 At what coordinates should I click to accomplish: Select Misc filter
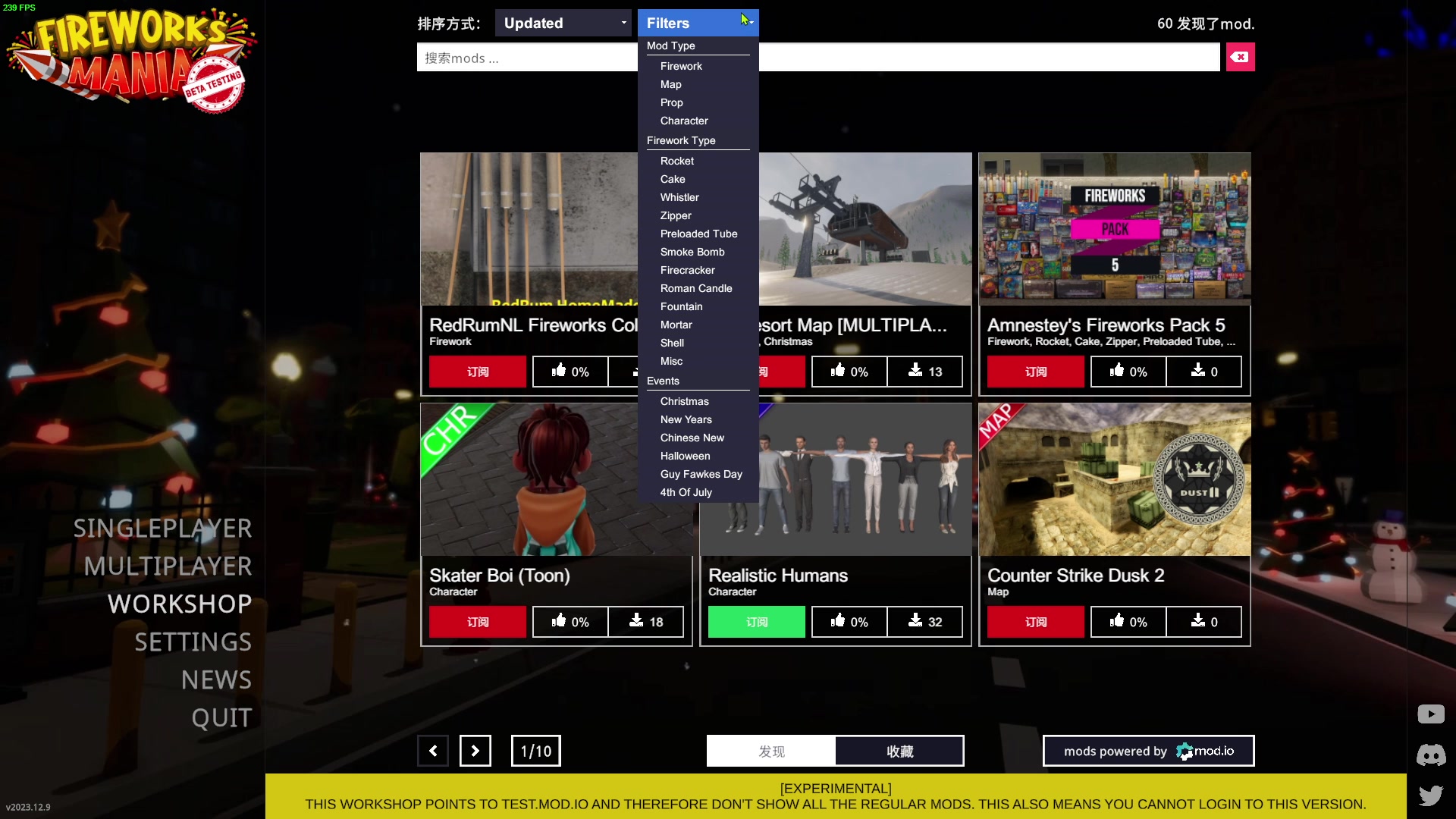671,361
